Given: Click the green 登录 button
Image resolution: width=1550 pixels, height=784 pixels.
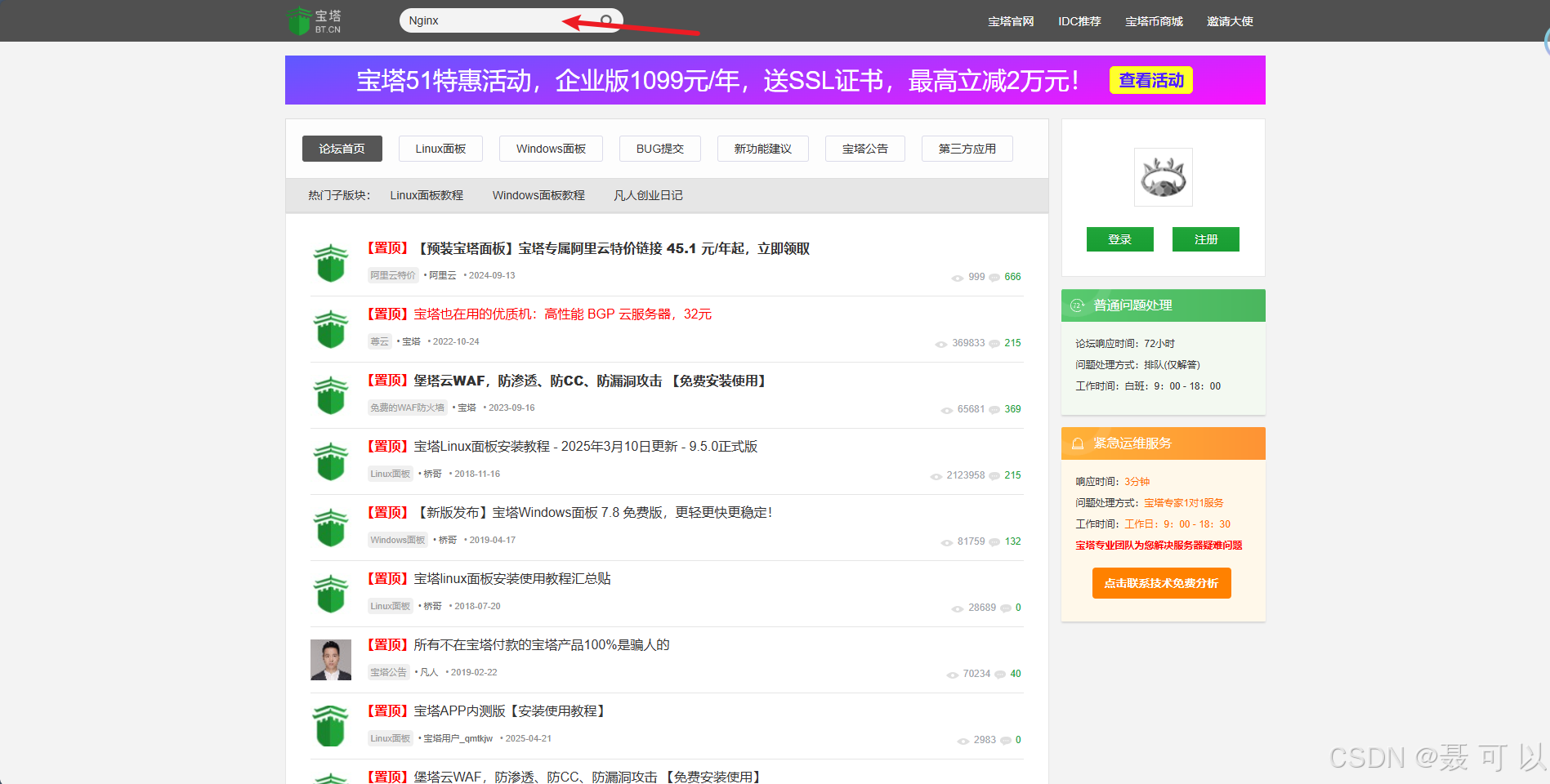Looking at the screenshot, I should [1119, 239].
